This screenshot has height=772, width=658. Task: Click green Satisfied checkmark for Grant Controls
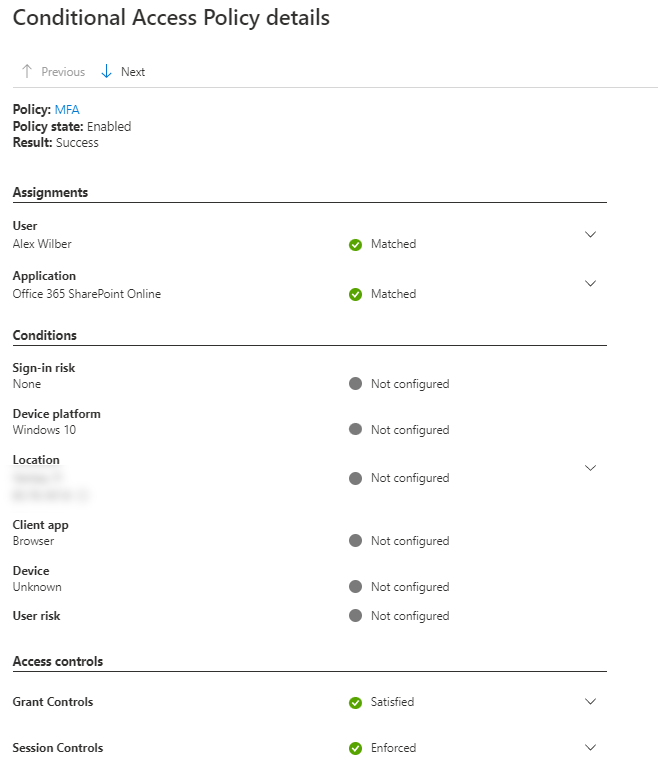(355, 703)
